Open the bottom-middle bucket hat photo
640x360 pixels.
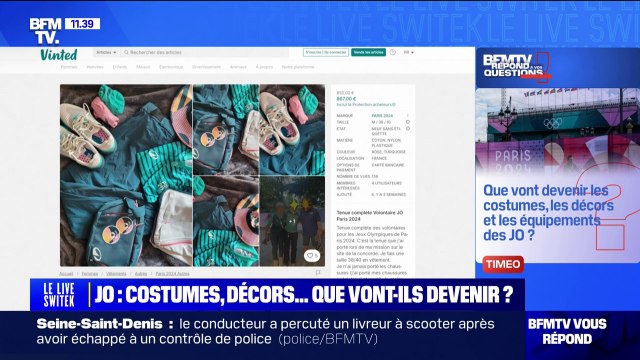point(226,221)
